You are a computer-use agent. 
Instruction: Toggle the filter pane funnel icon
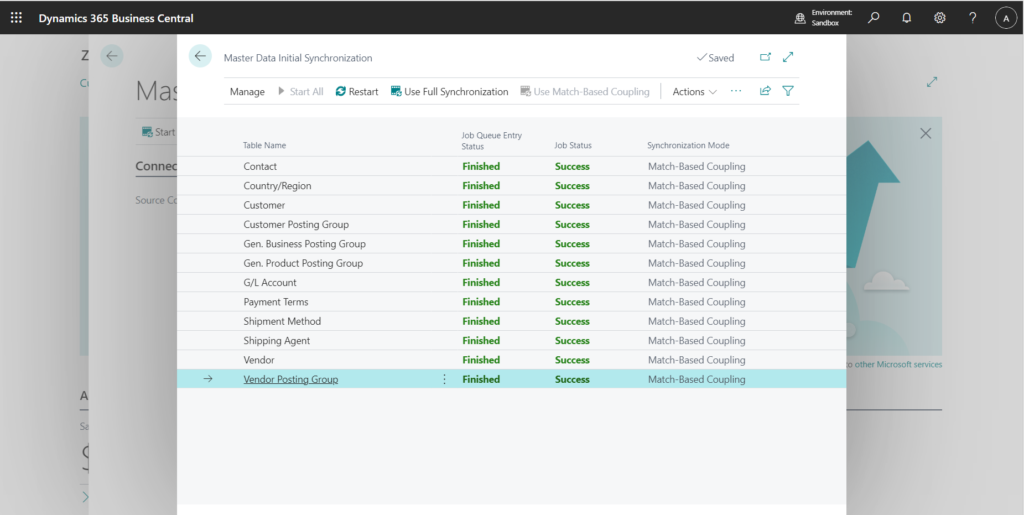click(788, 91)
